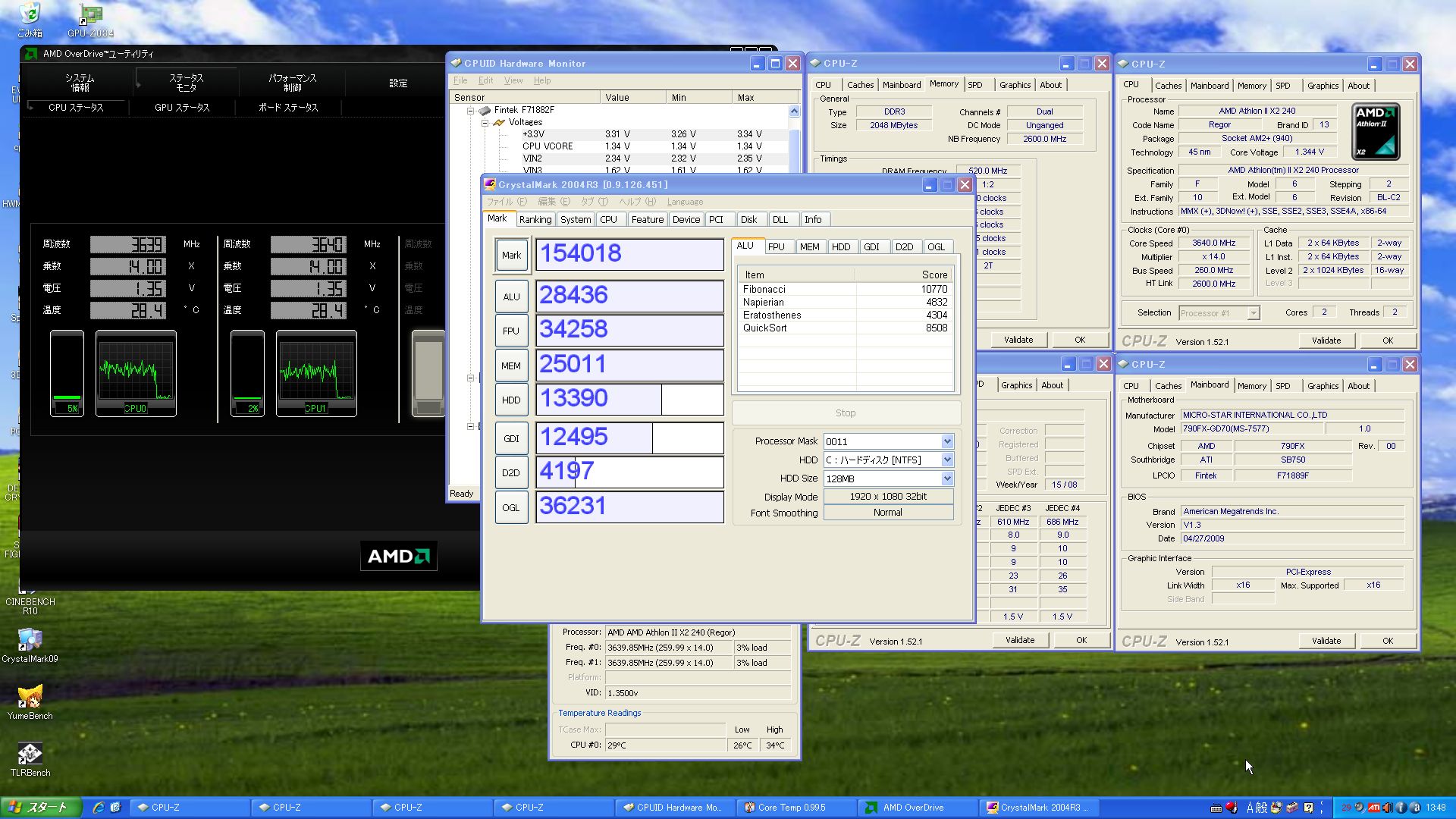Open the CINEBENCH R10 desktop icon
The image size is (1456, 819).
point(30,604)
